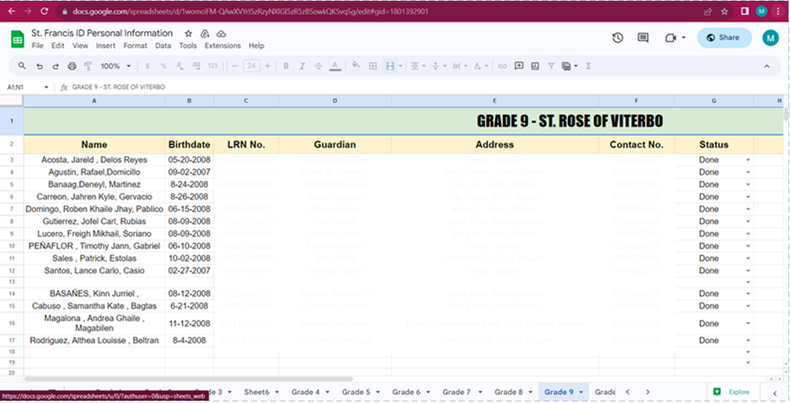Toggle bold formatting

[x=286, y=66]
